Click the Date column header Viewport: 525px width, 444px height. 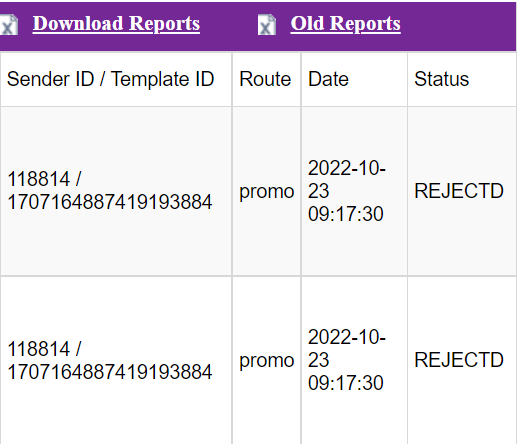click(x=328, y=79)
